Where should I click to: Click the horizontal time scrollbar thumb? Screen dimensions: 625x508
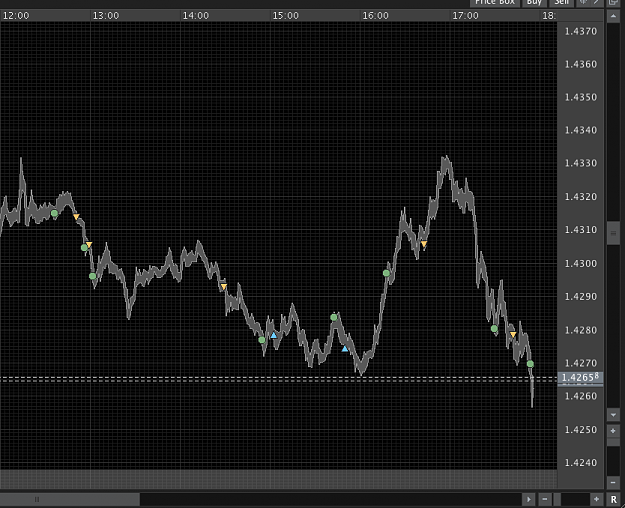[x=70, y=499]
